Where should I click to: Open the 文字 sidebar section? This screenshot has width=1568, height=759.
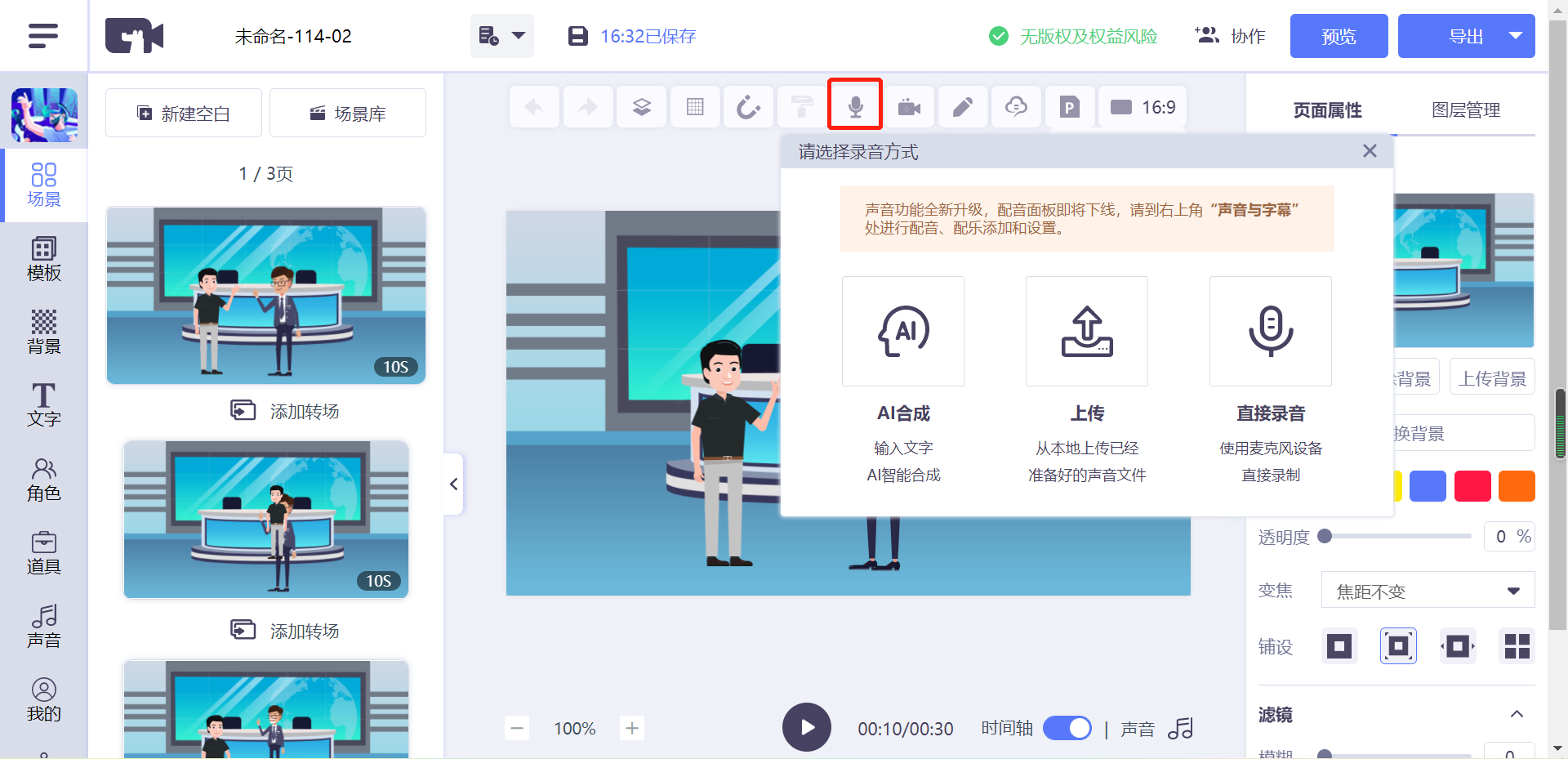(x=44, y=405)
